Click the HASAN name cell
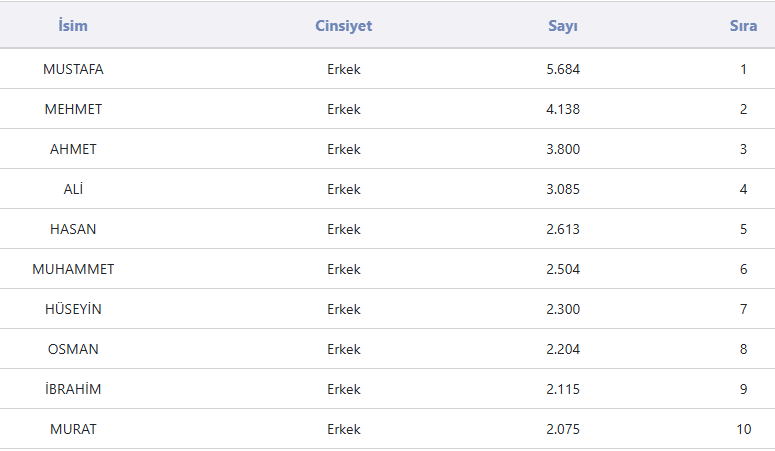Image resolution: width=775 pixels, height=451 pixels. click(73, 229)
